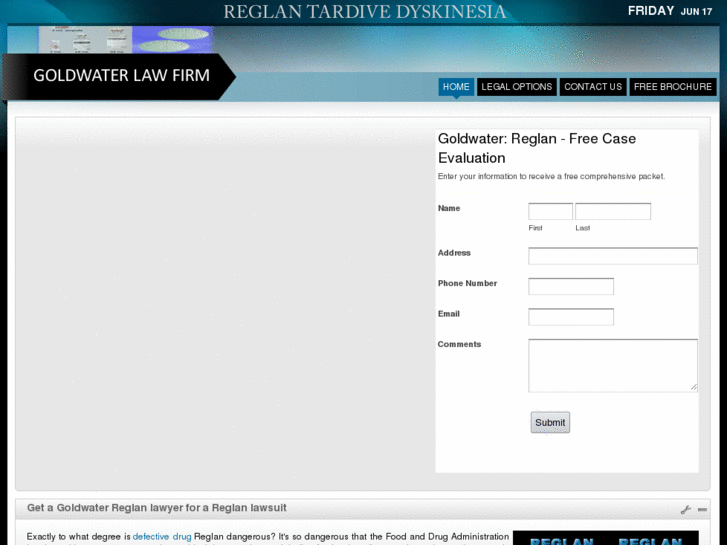Image resolution: width=727 pixels, height=545 pixels.
Task: Click into the Address field
Action: tap(612, 256)
